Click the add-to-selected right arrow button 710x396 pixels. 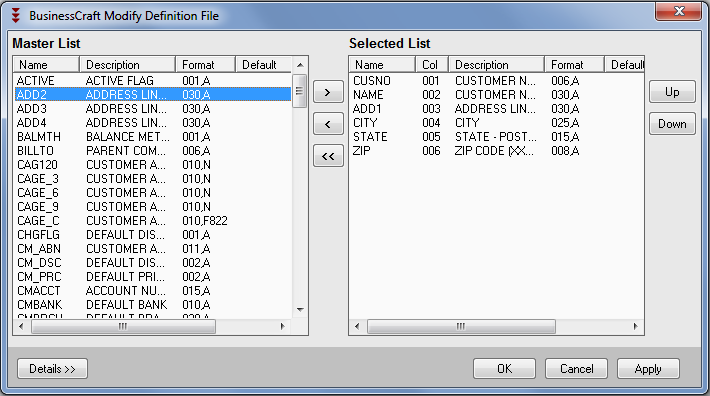328,92
